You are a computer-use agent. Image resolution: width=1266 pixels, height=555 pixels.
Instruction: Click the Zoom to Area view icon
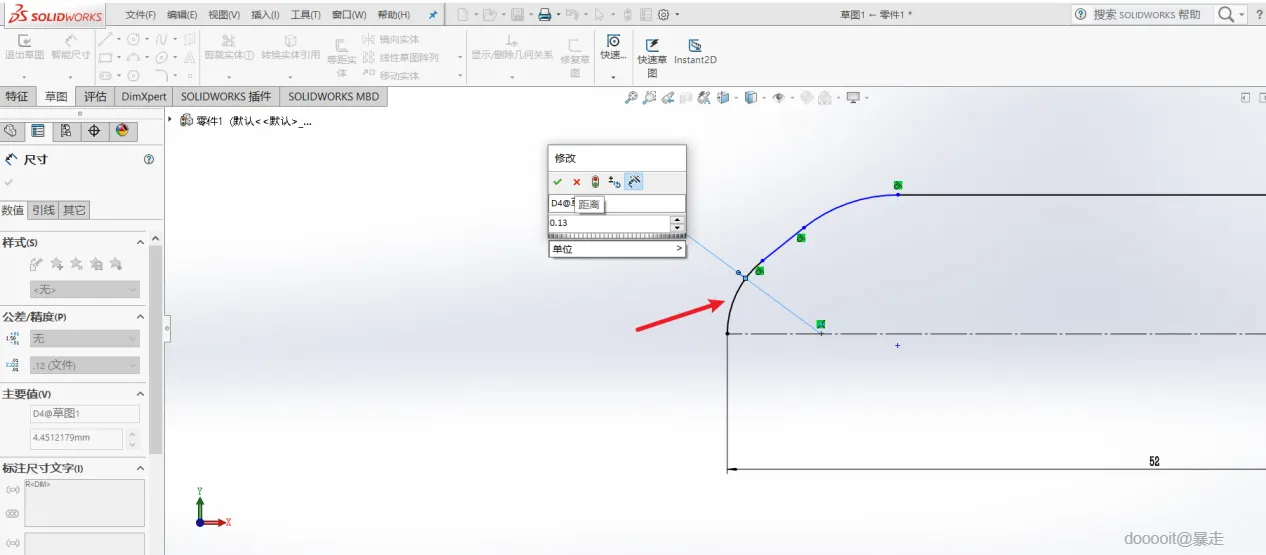point(650,97)
